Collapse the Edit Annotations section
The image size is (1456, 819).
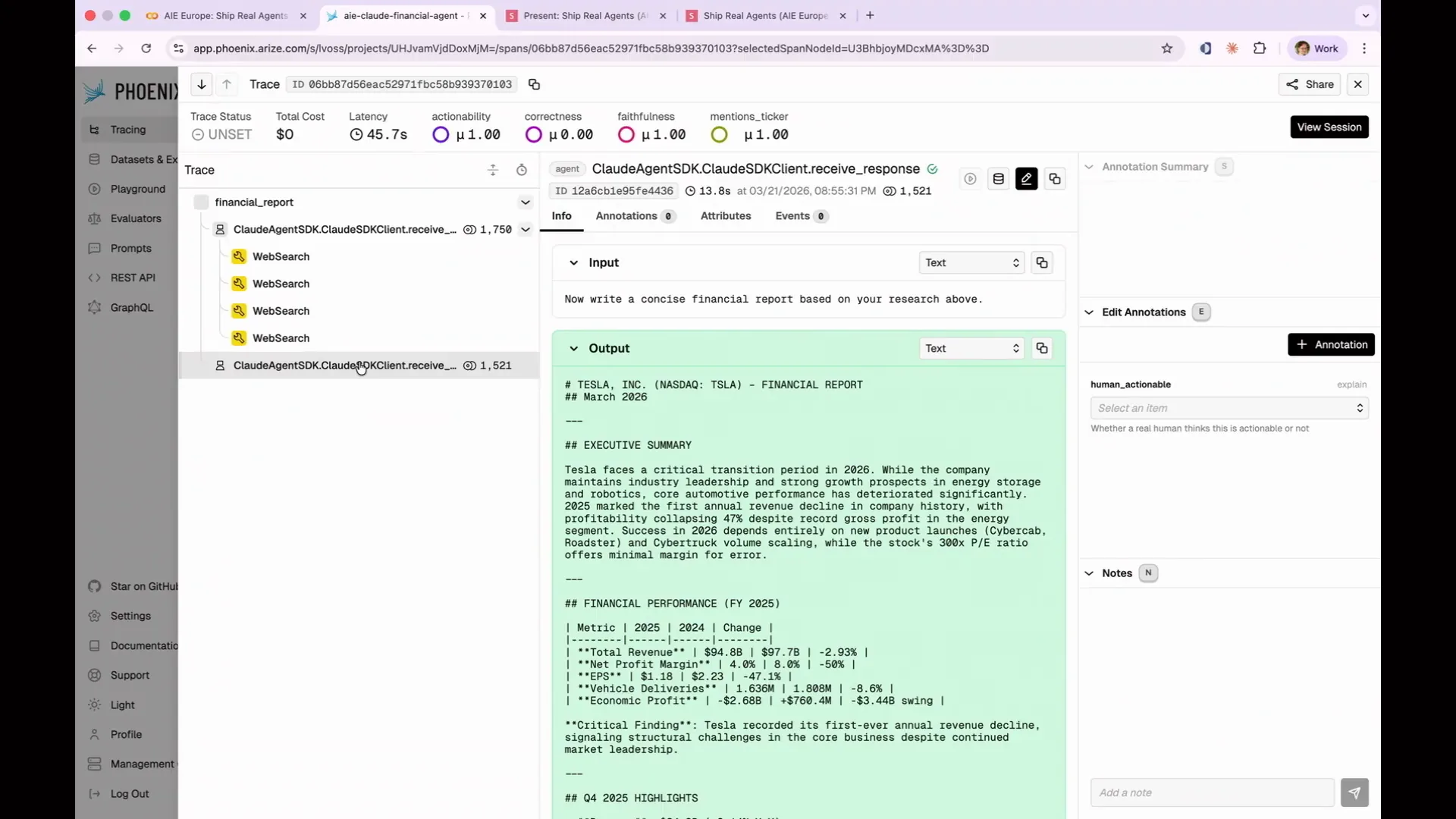tap(1089, 312)
